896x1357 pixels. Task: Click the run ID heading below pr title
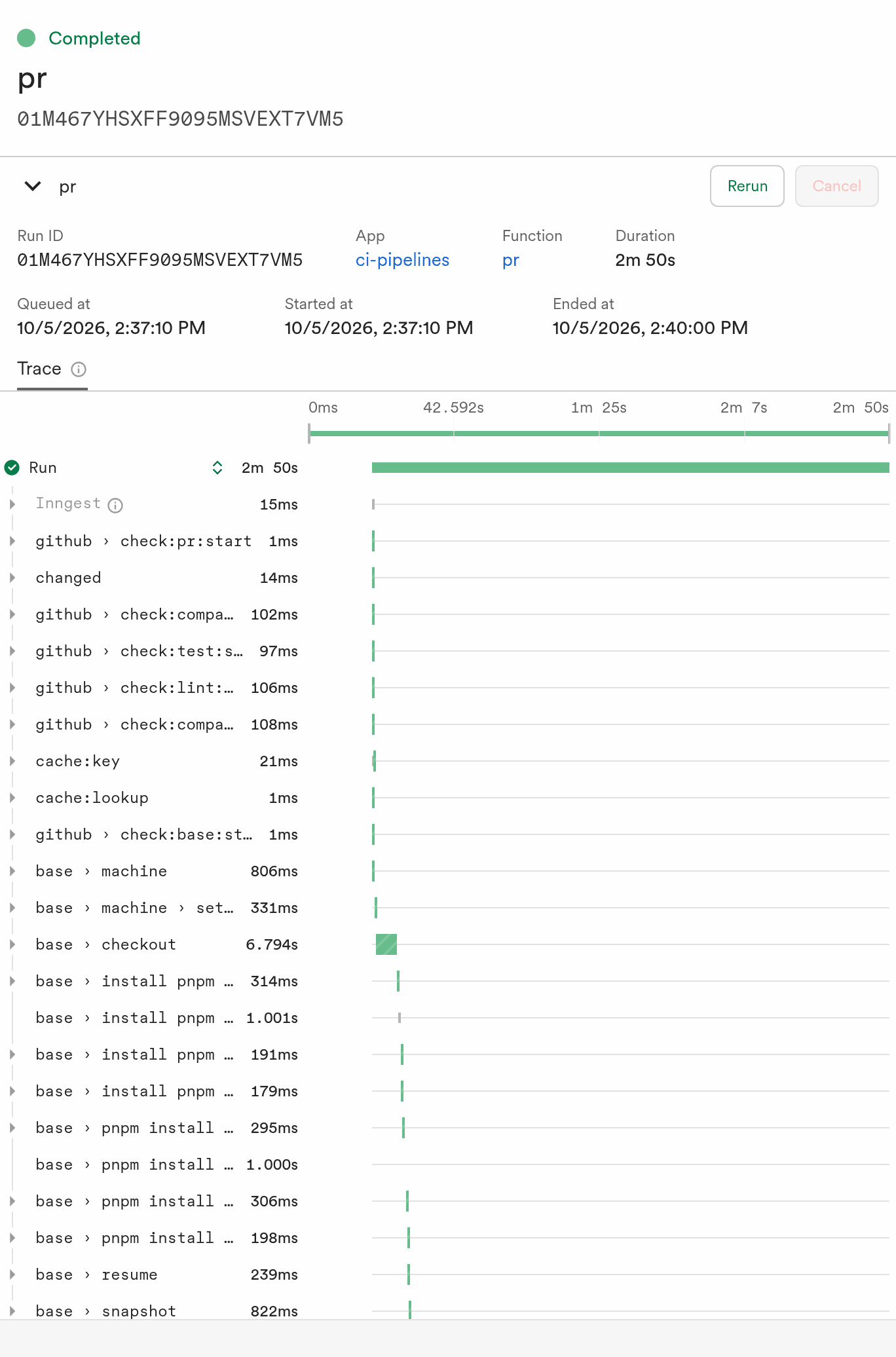pos(180,119)
